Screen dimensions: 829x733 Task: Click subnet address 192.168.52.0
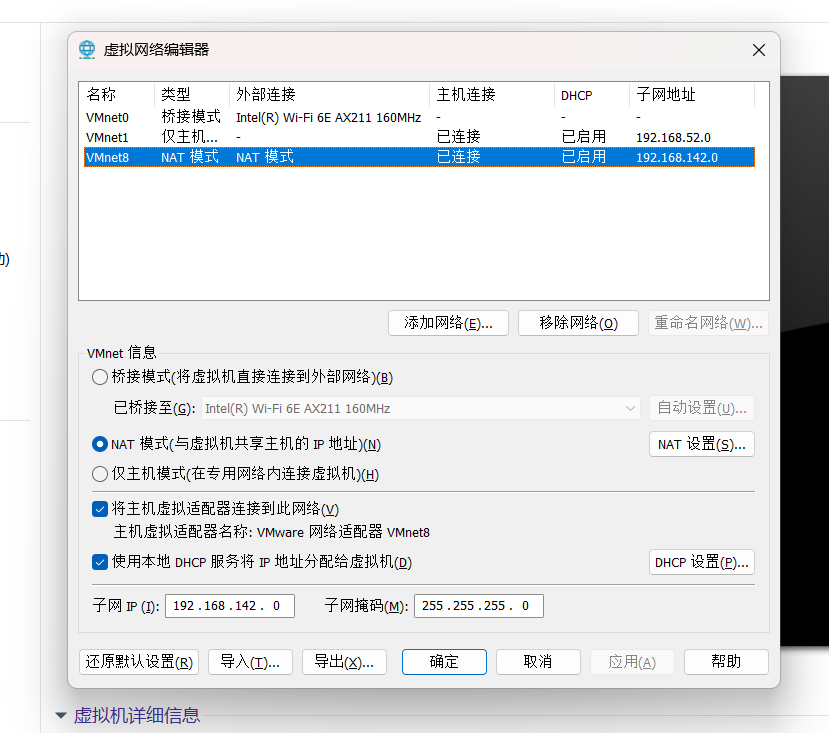click(x=673, y=138)
